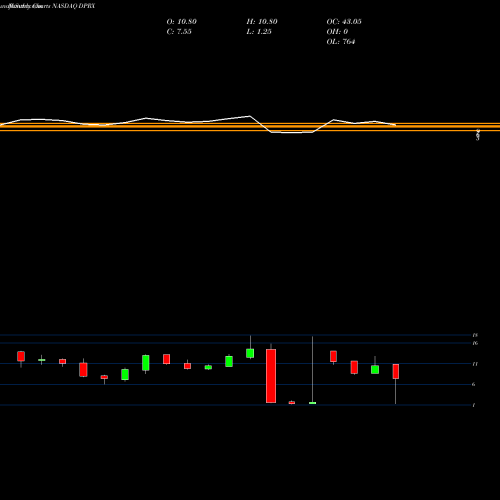Click the '11' price axis label
The height and width of the screenshot is (500, 500).
(x=475, y=364)
